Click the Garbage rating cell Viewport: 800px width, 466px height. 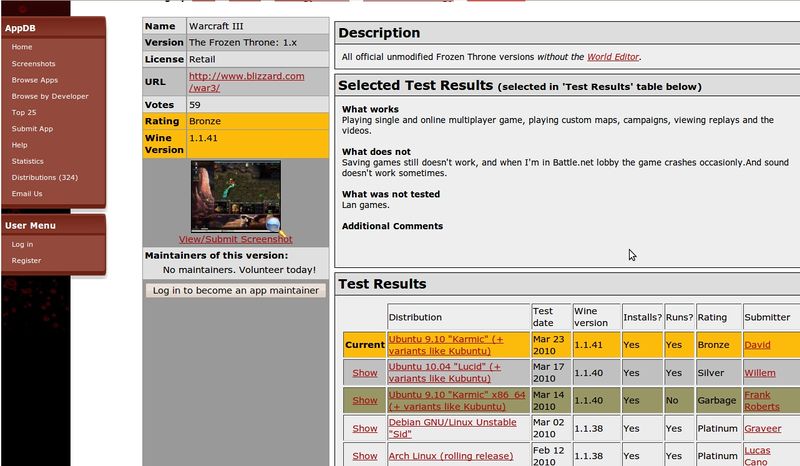(x=718, y=401)
